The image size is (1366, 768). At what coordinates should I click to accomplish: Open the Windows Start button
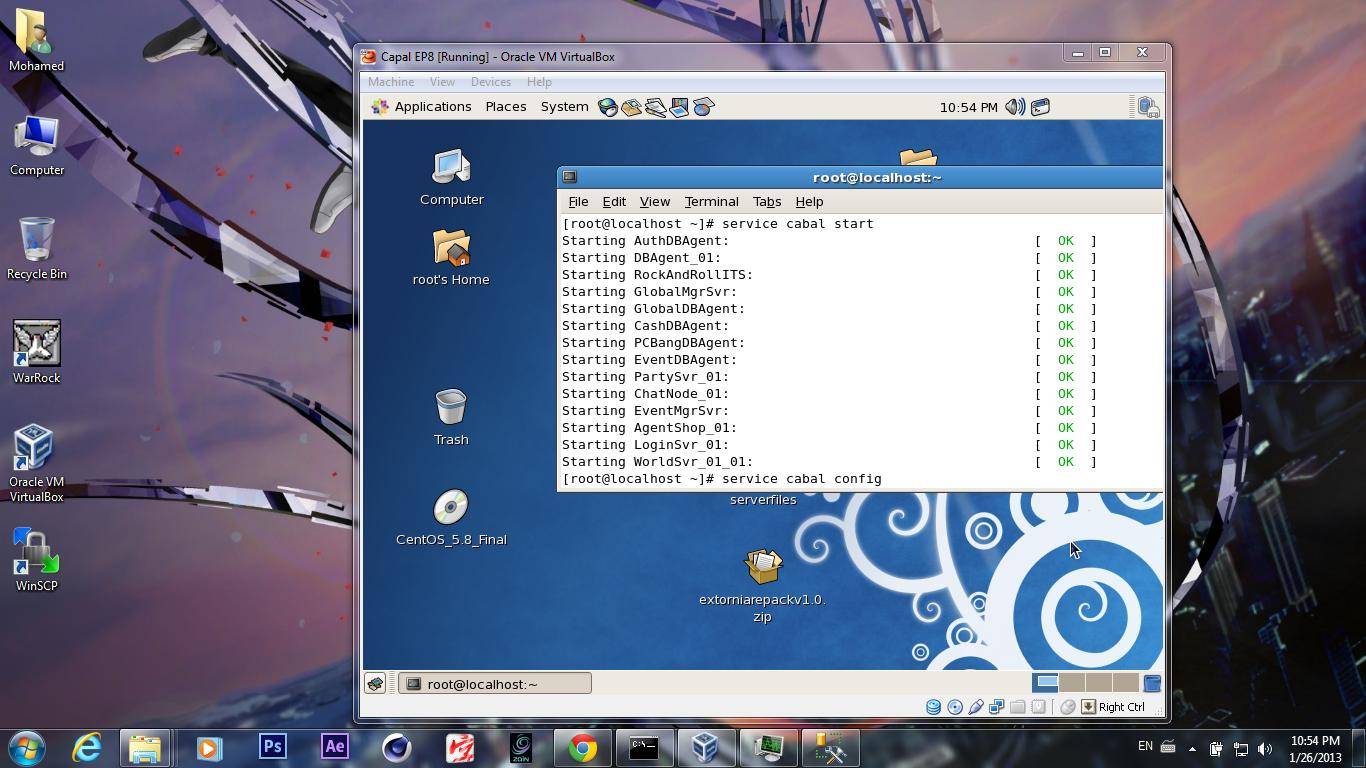pyautogui.click(x=27, y=748)
